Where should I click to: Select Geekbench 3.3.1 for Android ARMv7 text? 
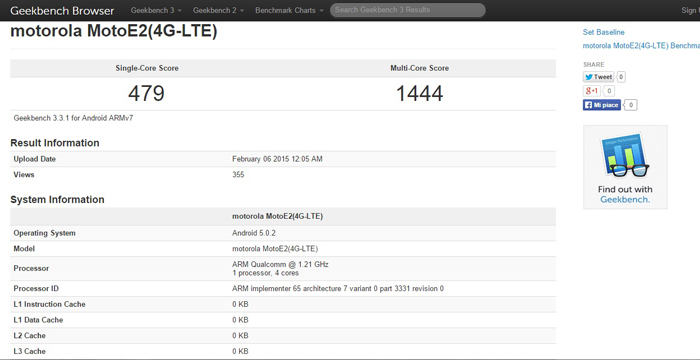[x=74, y=118]
